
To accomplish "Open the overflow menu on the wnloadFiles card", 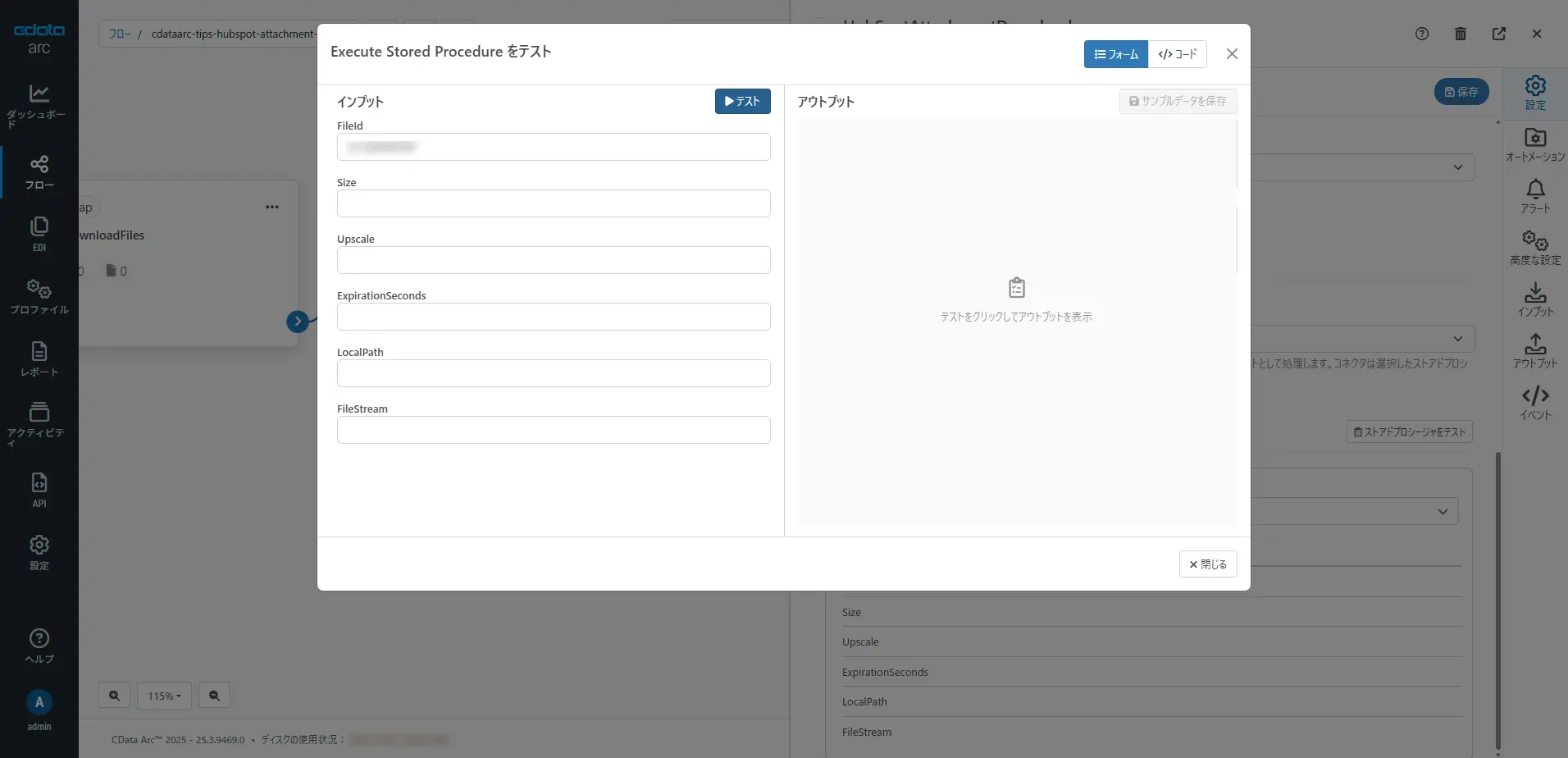I will coord(273,207).
